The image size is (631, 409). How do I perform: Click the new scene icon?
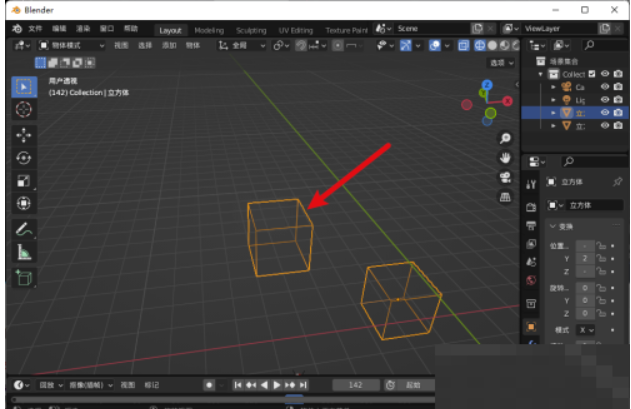478,29
